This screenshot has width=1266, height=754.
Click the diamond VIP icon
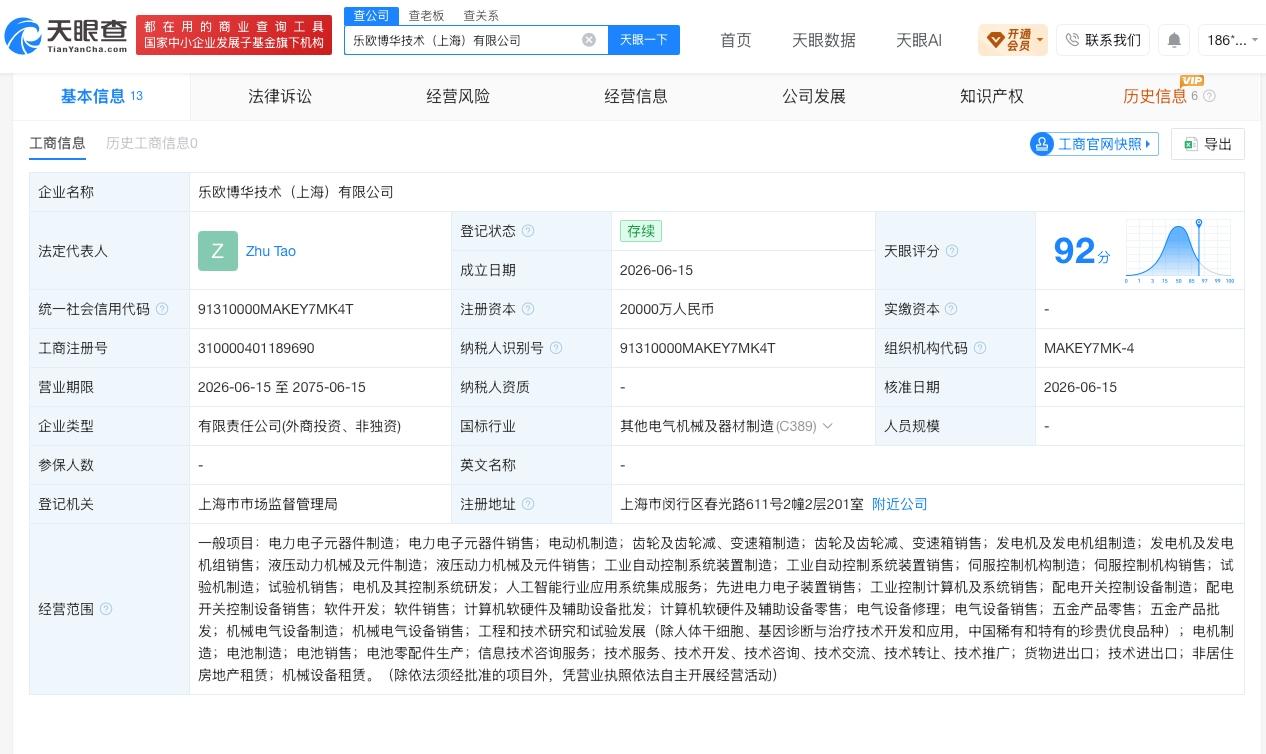pyautogui.click(x=995, y=40)
